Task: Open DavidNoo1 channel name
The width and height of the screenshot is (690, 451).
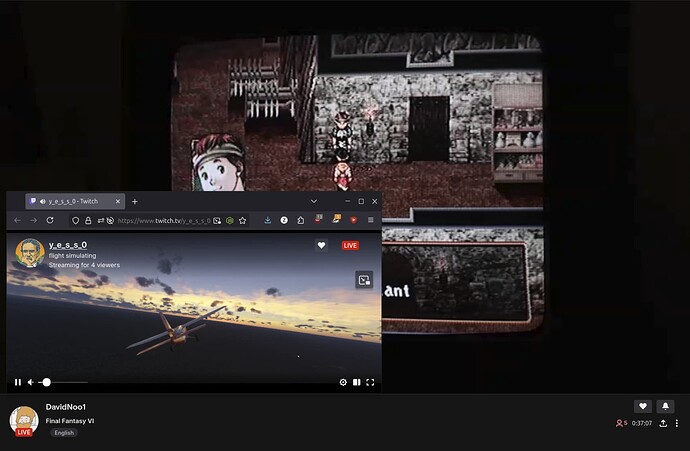Action: tap(66, 407)
